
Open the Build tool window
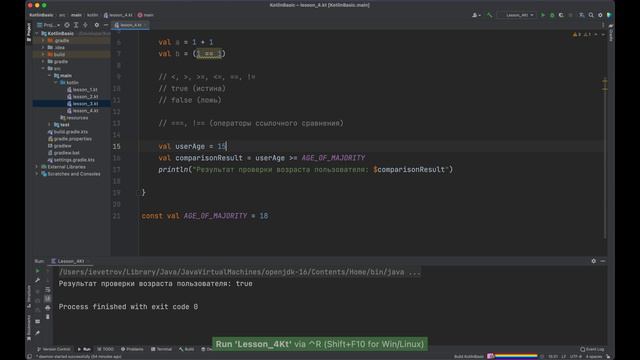[187, 349]
